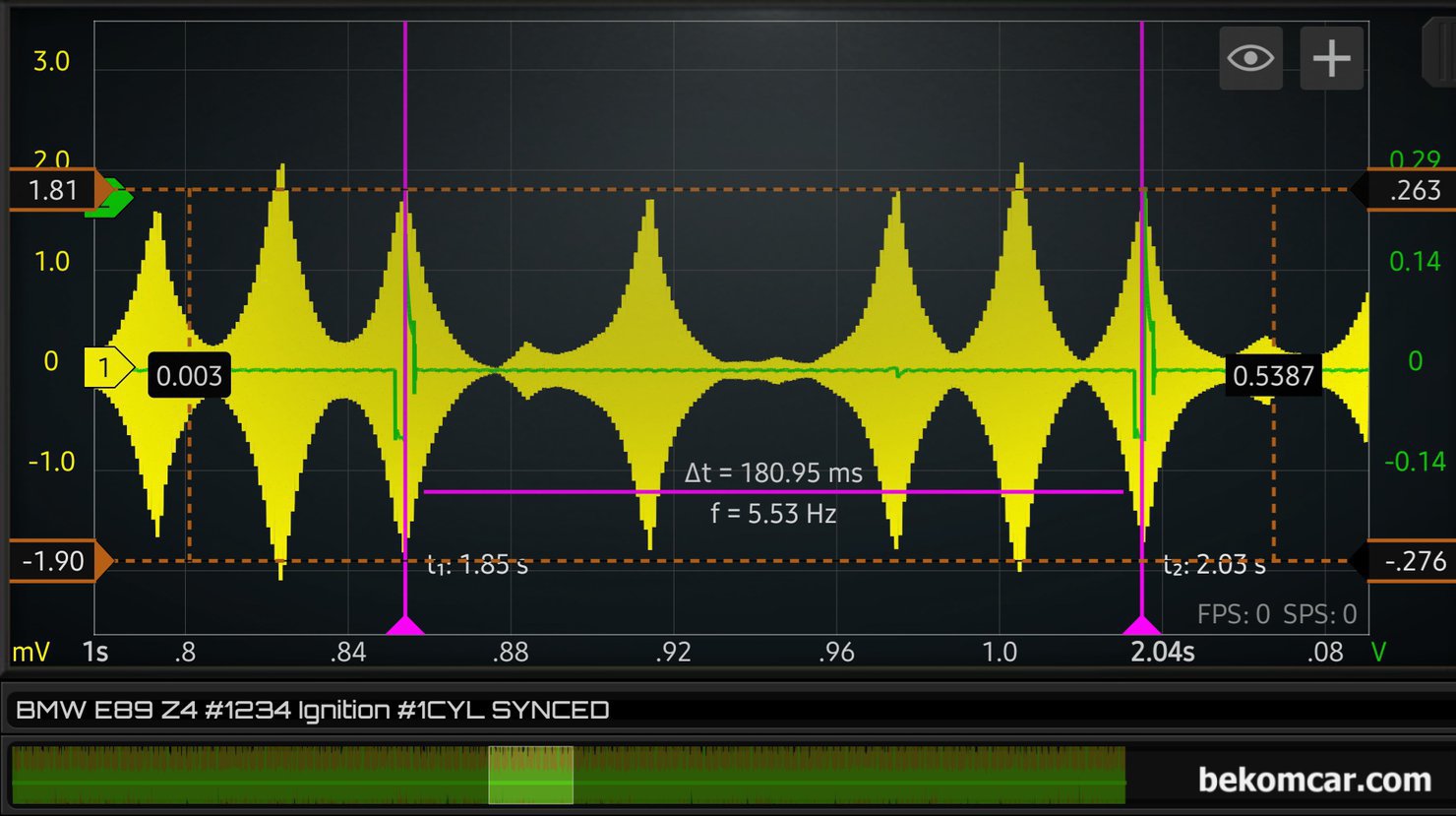Click the FPS SPS status readout
Screen dimensions: 1456x816
[1276, 614]
